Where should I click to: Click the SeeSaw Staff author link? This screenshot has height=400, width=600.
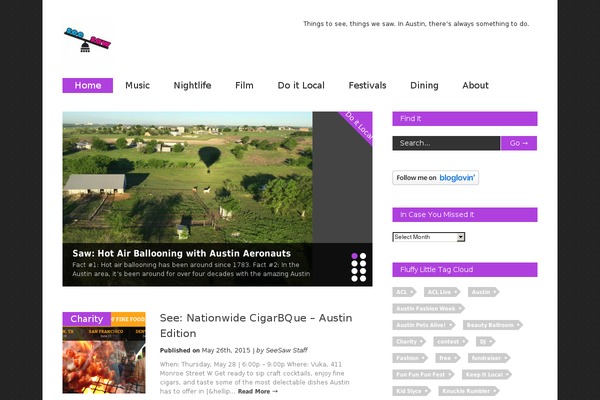pyautogui.click(x=286, y=350)
